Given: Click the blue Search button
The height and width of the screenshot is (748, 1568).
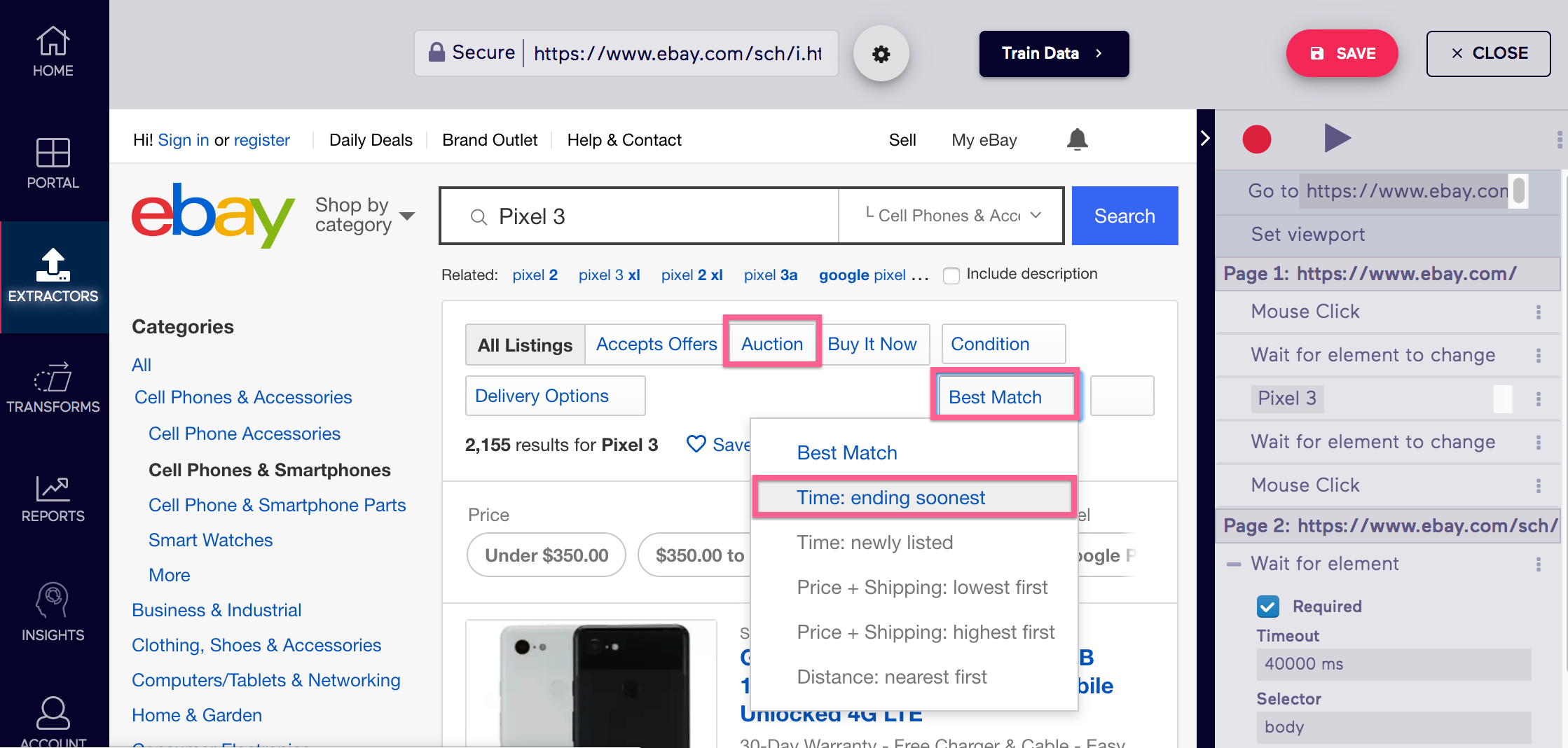Looking at the screenshot, I should pyautogui.click(x=1124, y=216).
